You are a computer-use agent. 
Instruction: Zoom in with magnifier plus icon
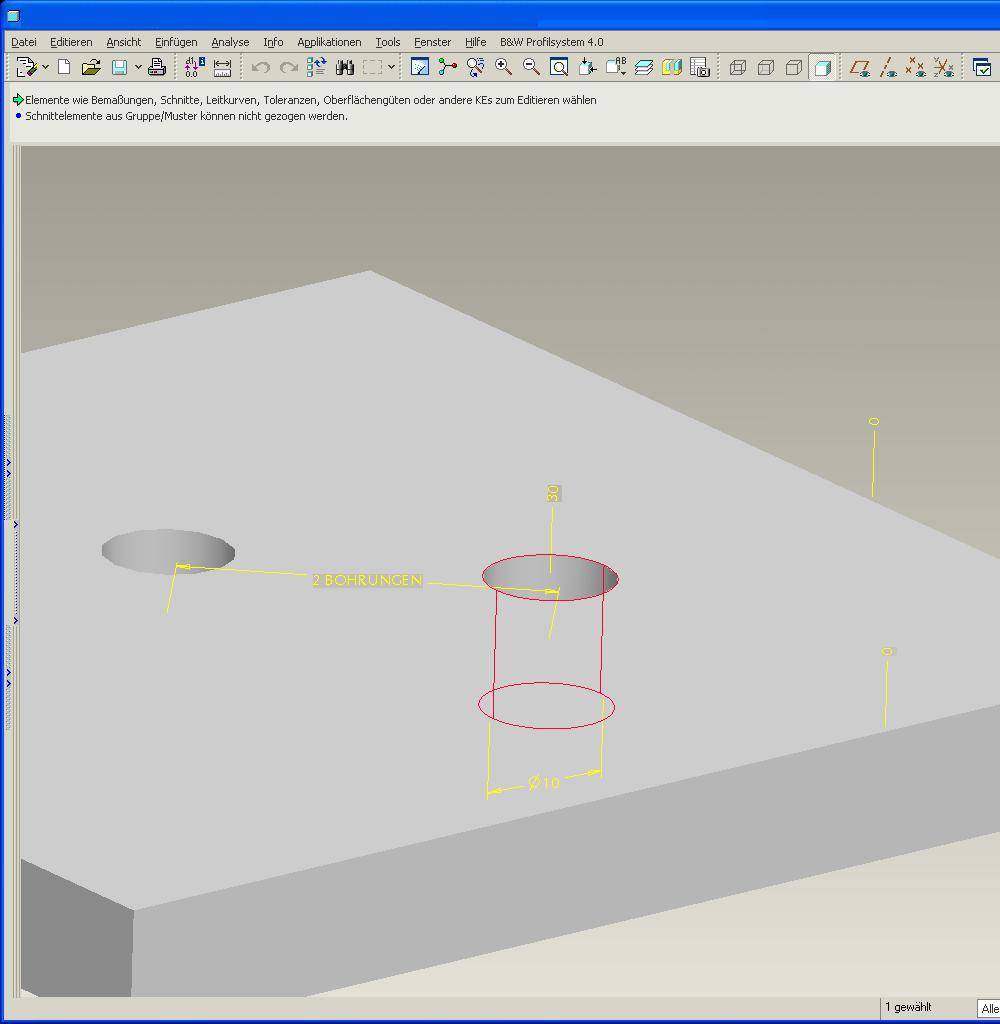point(504,67)
